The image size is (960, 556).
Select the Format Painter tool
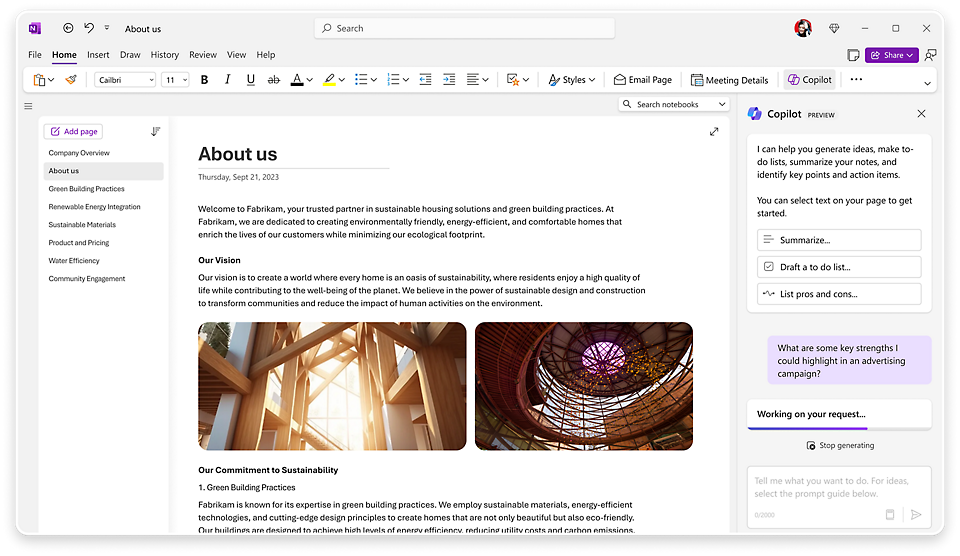[71, 80]
